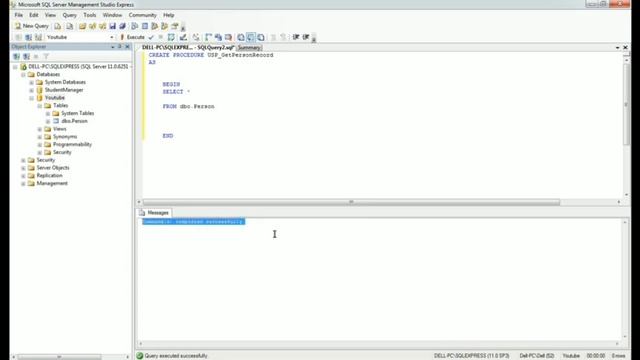Open the Template Explorer toolbar icon
The image size is (640, 360).
164,26
